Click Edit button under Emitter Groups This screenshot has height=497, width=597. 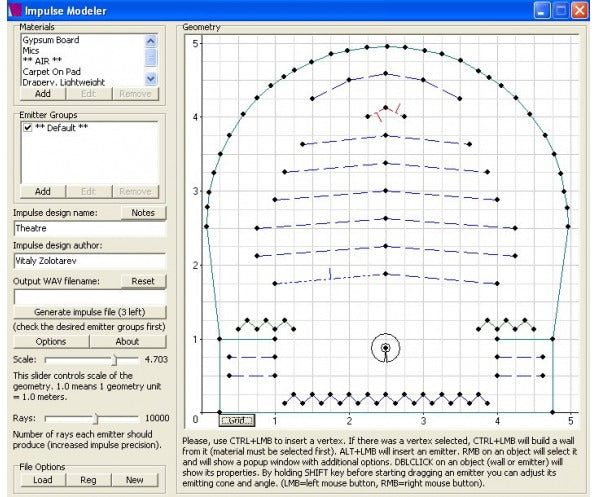click(89, 192)
